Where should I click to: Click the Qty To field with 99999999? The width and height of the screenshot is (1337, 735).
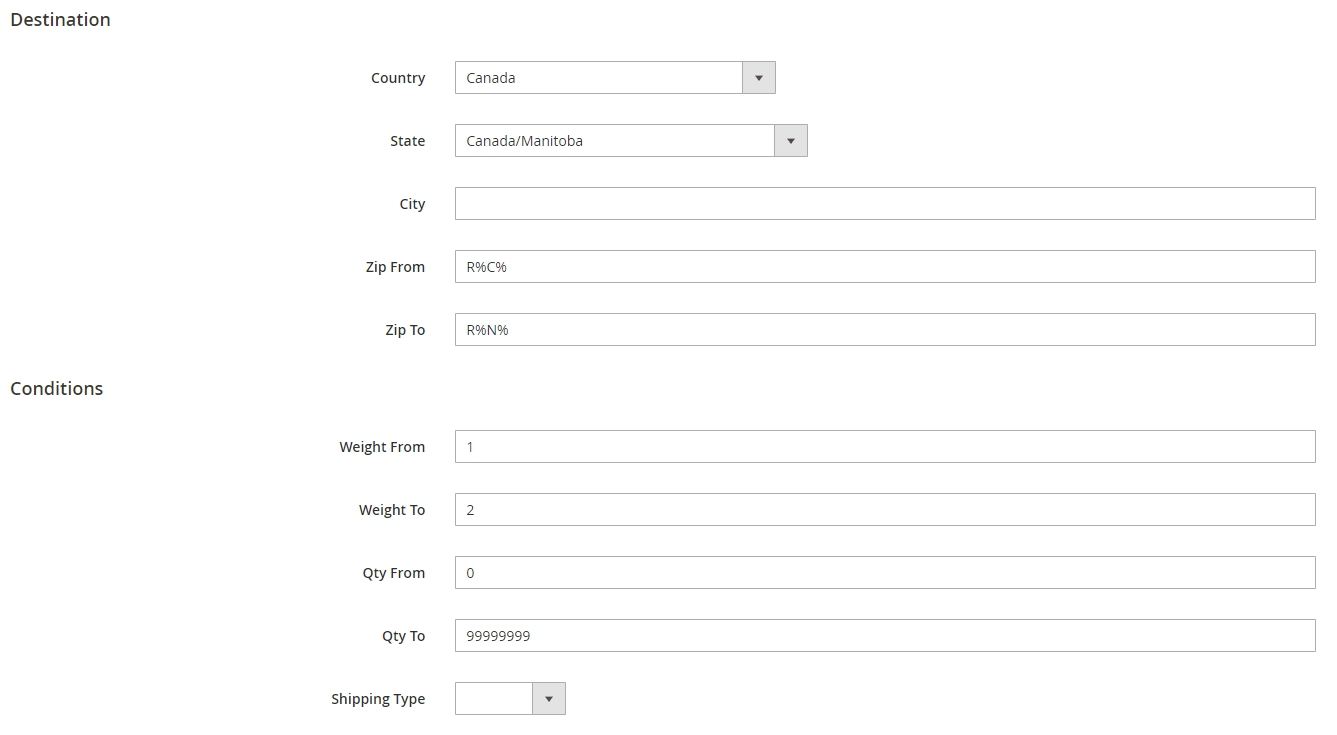tap(884, 636)
